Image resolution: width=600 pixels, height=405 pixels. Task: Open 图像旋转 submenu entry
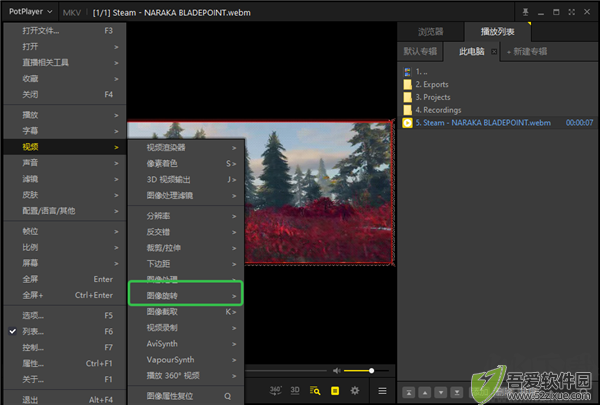click(186, 296)
